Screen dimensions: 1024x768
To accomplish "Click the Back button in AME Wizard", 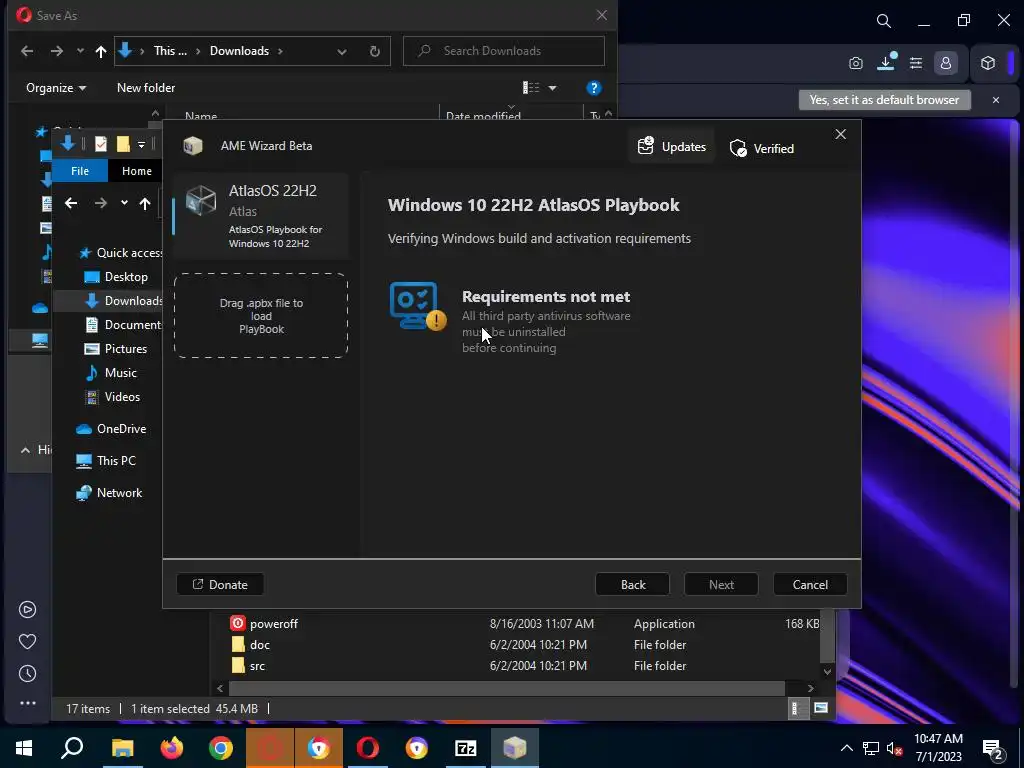I will coord(632,584).
